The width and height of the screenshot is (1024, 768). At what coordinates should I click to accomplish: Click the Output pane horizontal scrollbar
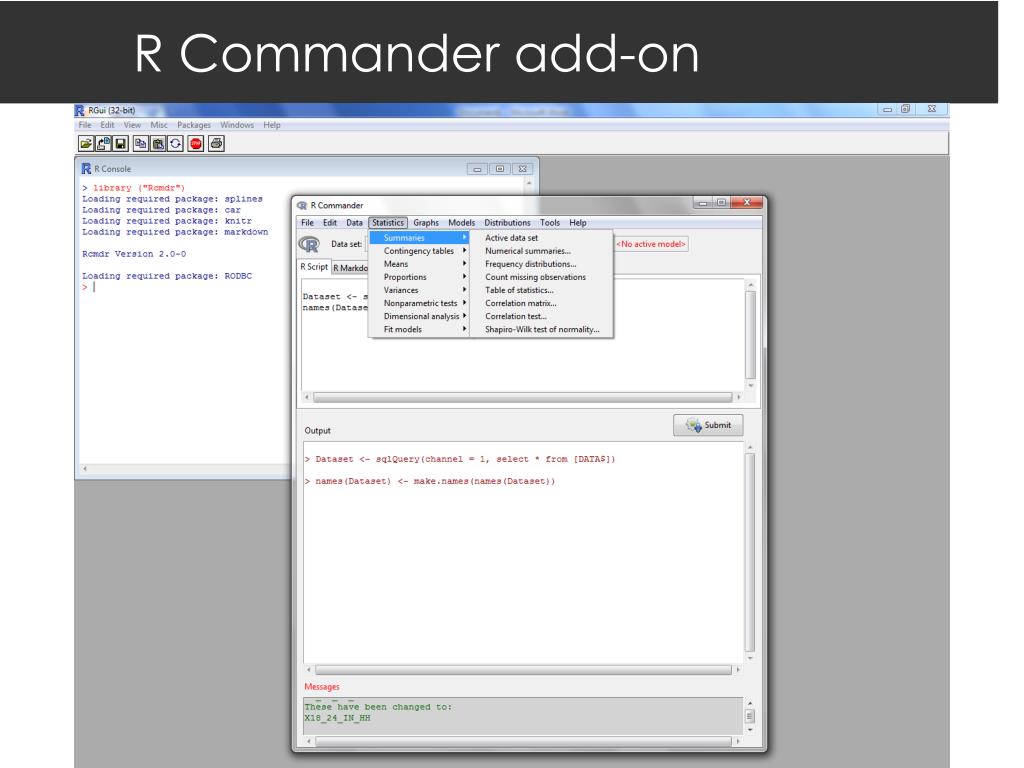(x=523, y=670)
